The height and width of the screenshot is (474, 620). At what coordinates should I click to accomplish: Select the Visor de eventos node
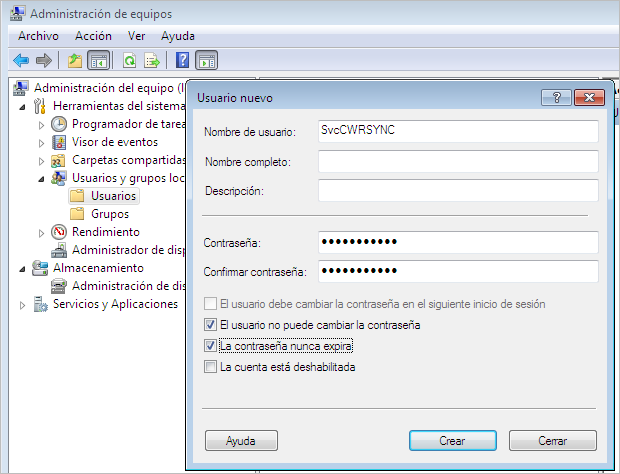114,142
